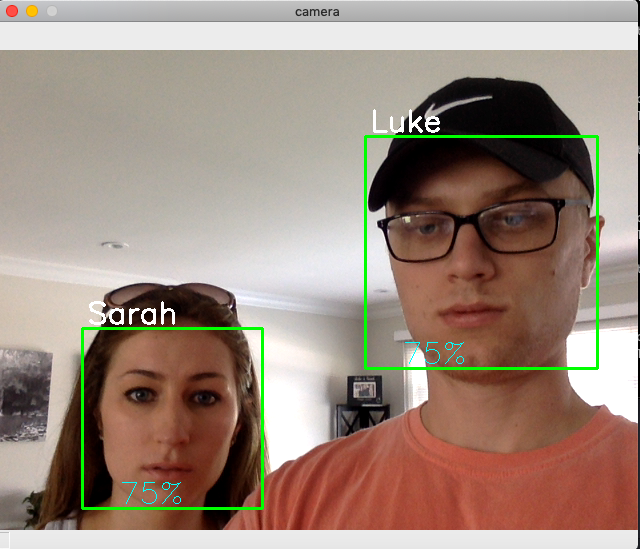This screenshot has width=640, height=549.
Task: Click the 'camera' window title text
Action: (317, 12)
